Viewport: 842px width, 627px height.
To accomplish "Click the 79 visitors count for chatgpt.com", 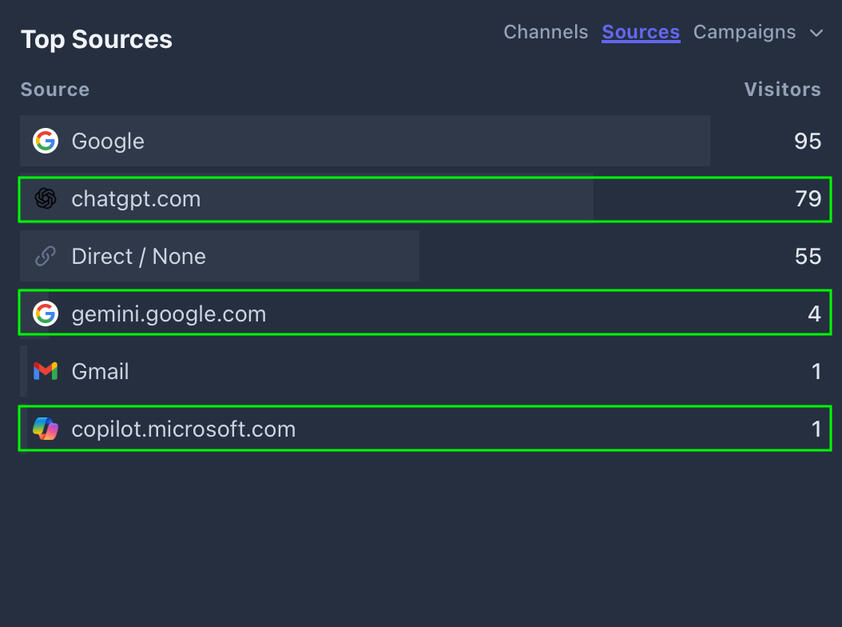I will 807,199.
